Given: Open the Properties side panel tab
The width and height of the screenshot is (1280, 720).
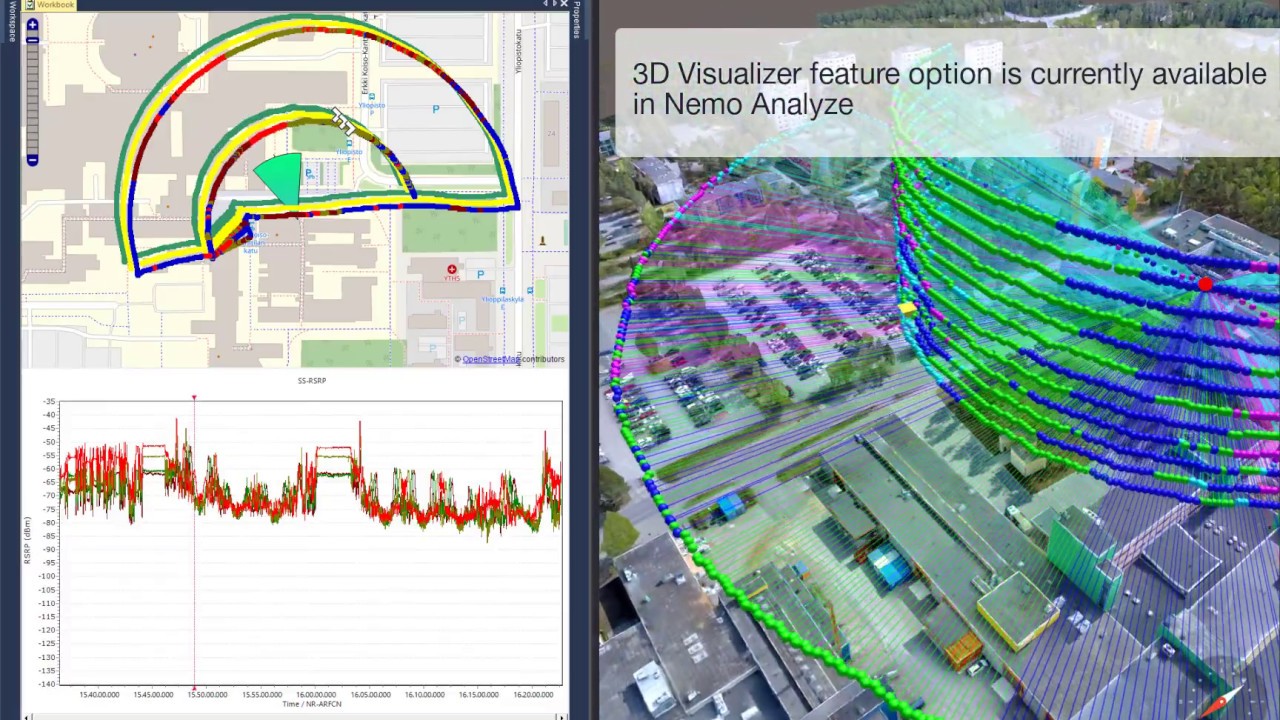Looking at the screenshot, I should [577, 20].
